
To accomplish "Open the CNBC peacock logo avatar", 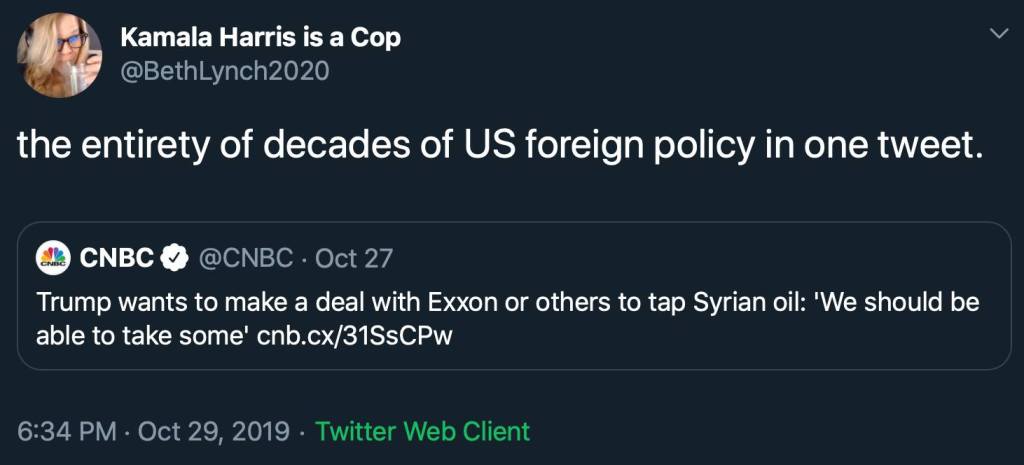I will click(51, 259).
